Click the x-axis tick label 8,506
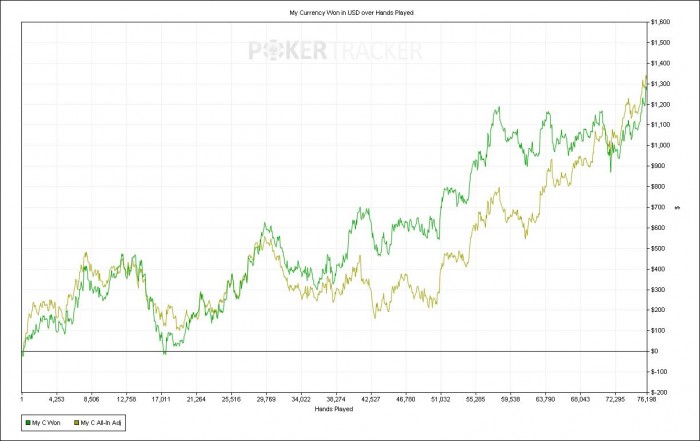This screenshot has width=700, height=441. point(91,399)
